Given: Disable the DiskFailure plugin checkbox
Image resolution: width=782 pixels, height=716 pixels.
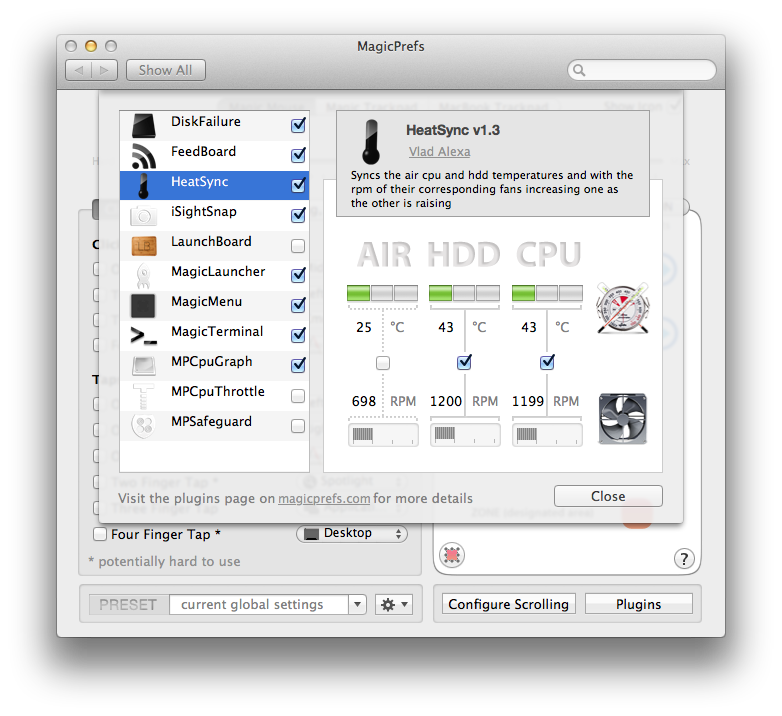Looking at the screenshot, I should [298, 125].
